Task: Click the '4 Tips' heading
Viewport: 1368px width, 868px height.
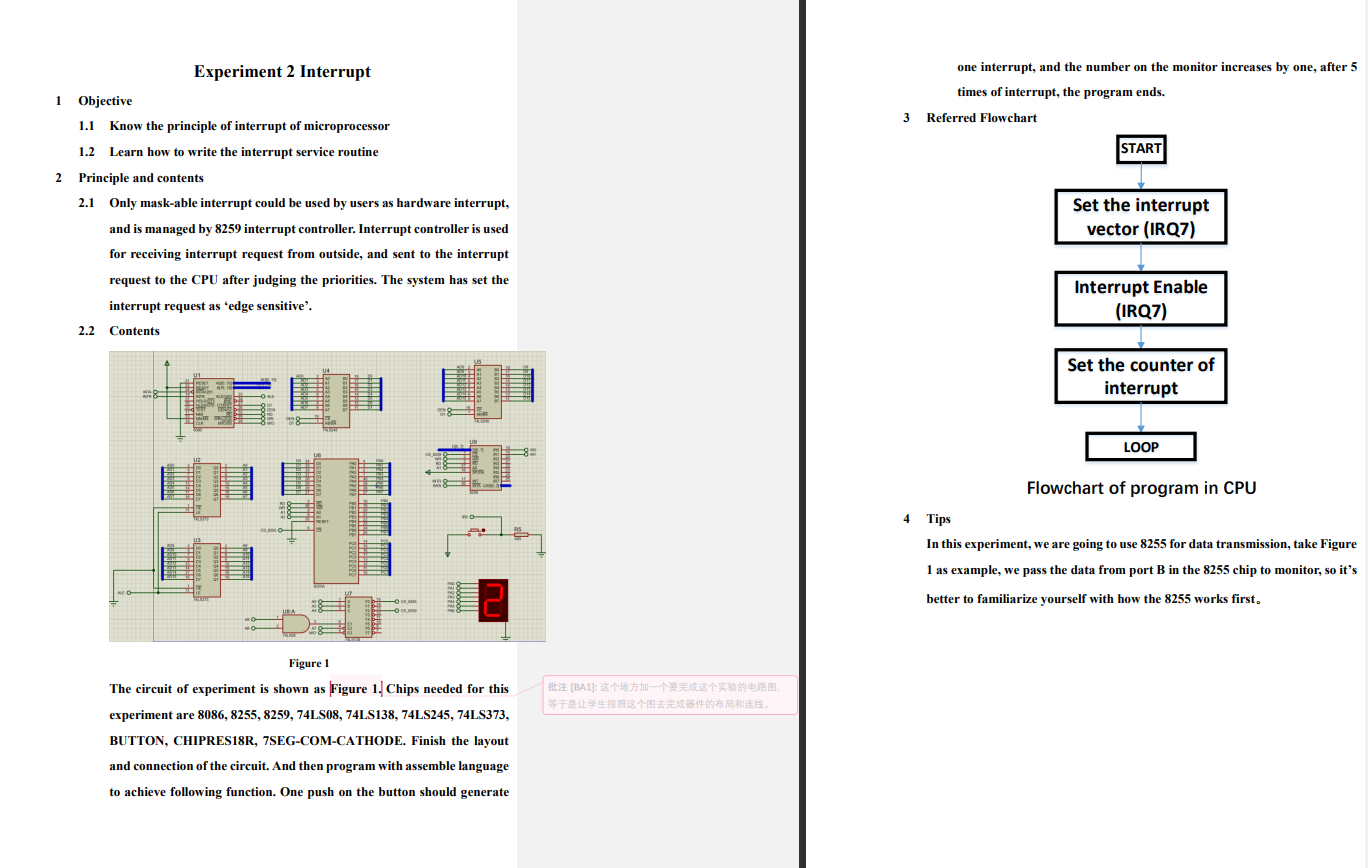Action: [x=927, y=519]
